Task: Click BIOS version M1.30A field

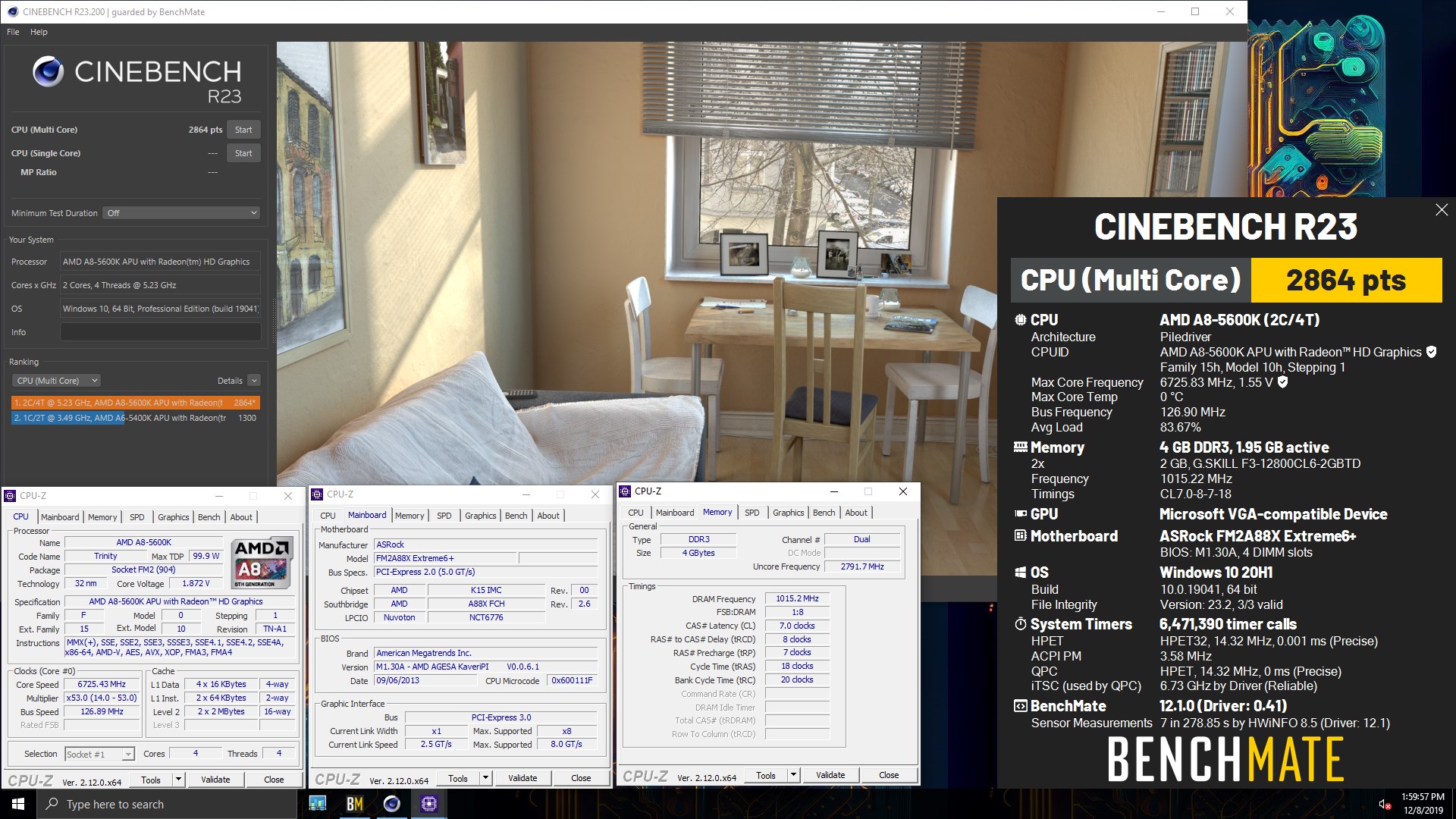Action: tap(486, 667)
